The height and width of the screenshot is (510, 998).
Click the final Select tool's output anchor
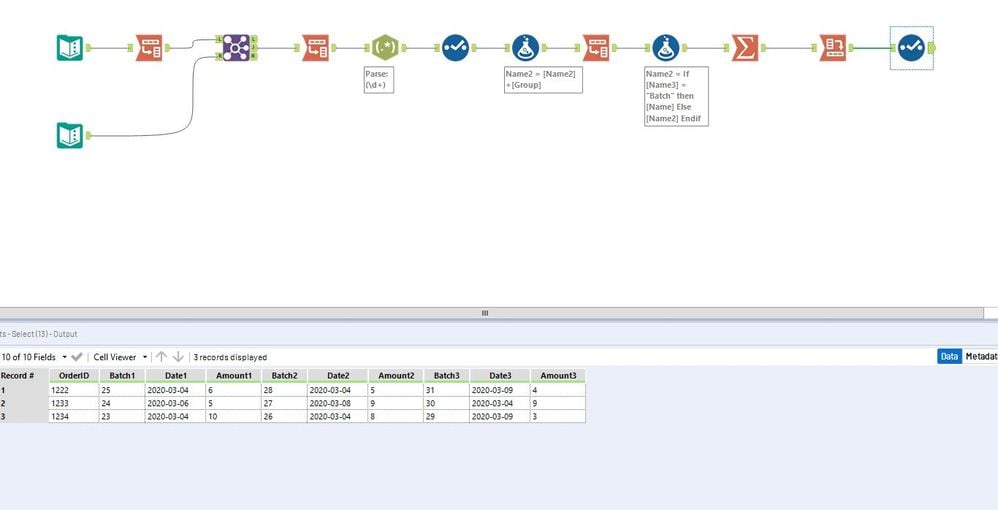[x=932, y=48]
